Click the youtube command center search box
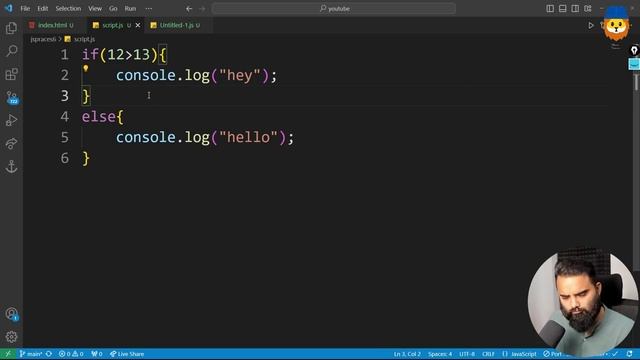This screenshot has height=360, width=640. pos(334,9)
